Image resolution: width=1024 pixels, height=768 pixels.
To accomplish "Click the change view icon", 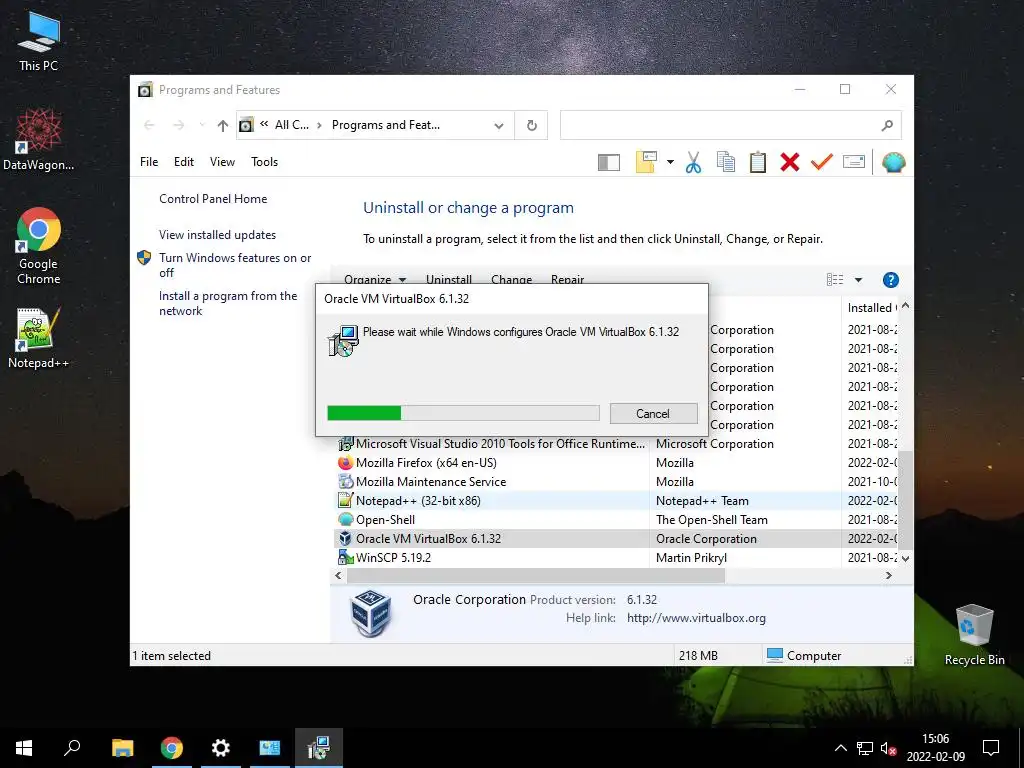I will click(x=835, y=280).
